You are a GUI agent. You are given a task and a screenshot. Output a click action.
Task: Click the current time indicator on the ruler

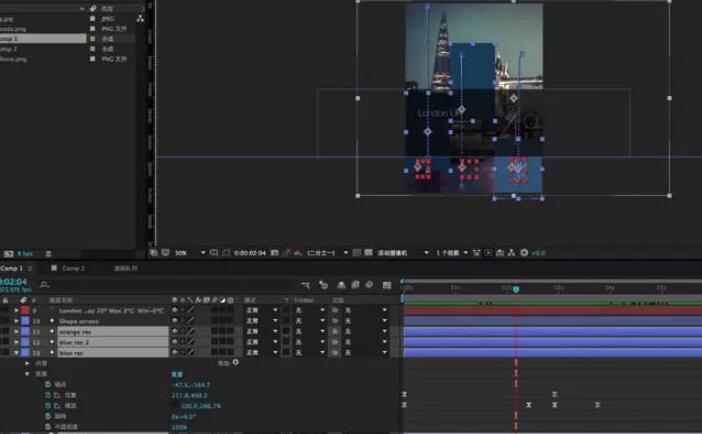516,289
